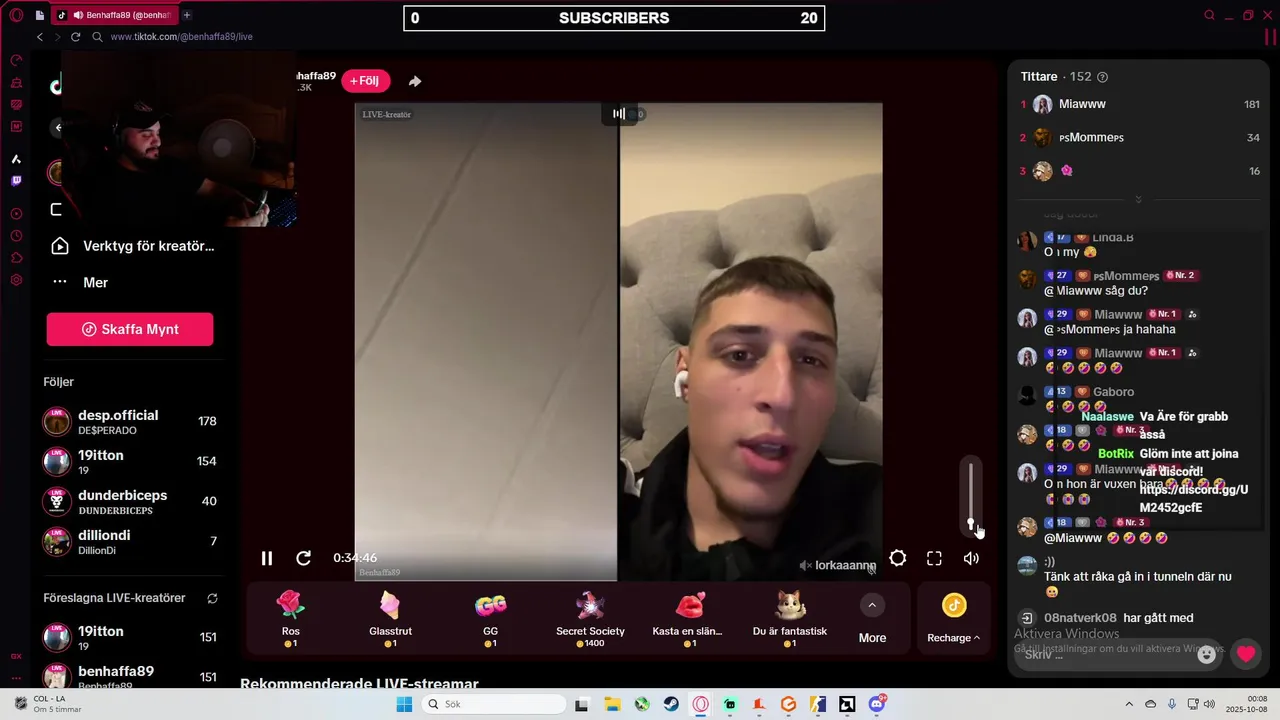Open dilliondi live channel
The height and width of the screenshot is (720, 1280).
coord(130,541)
